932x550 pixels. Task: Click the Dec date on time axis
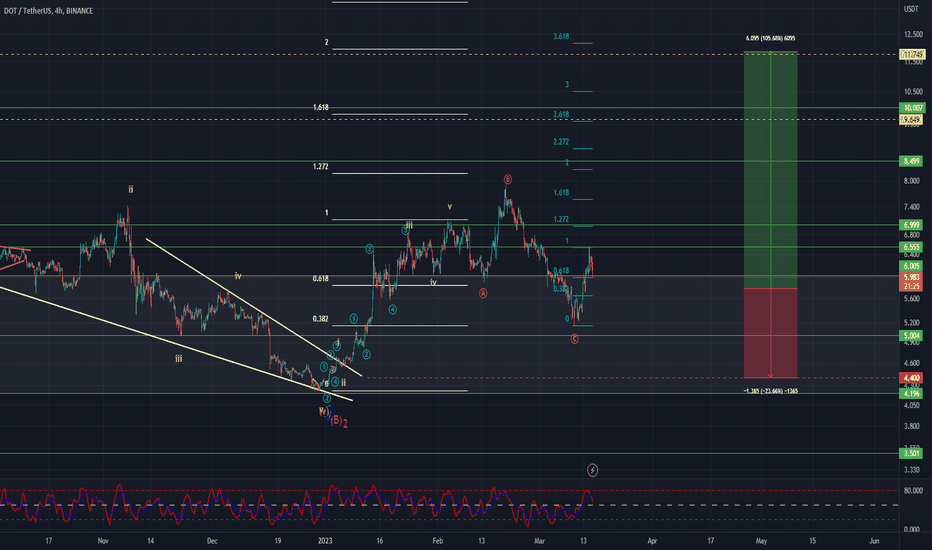point(212,540)
